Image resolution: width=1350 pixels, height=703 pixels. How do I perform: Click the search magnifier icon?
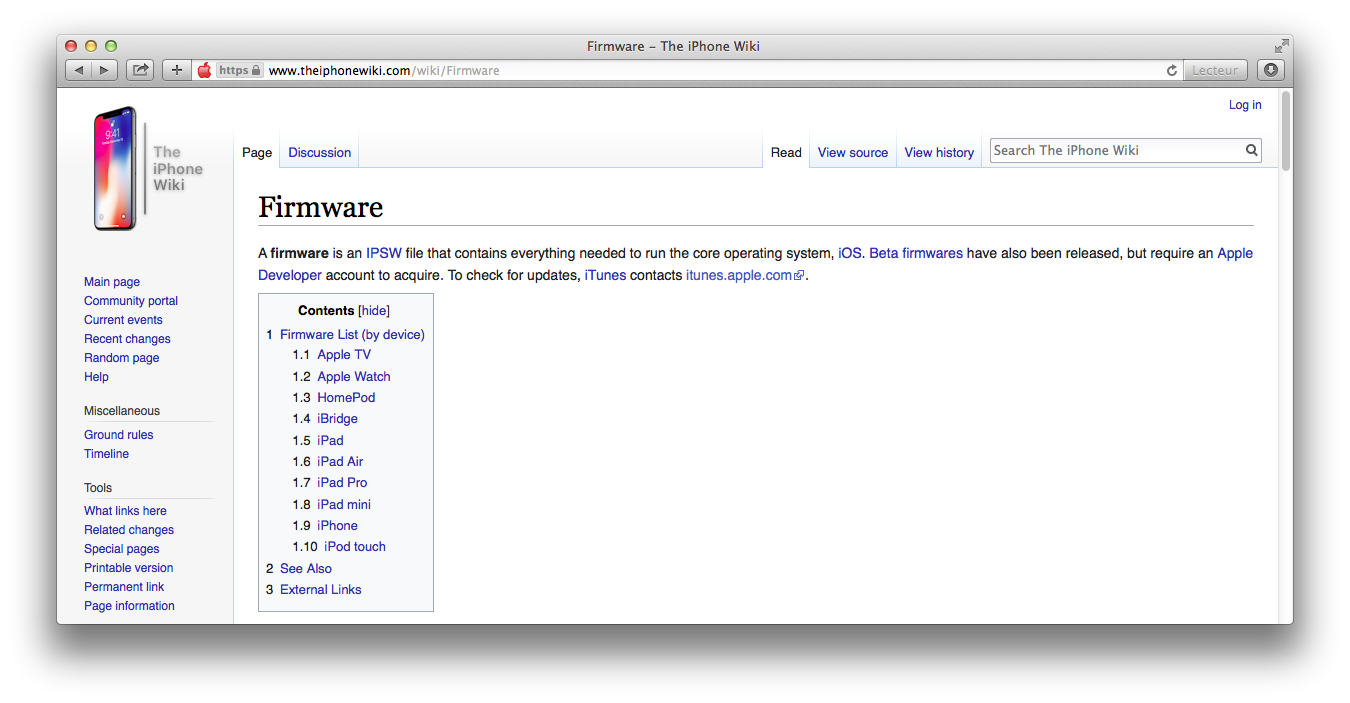click(1251, 150)
